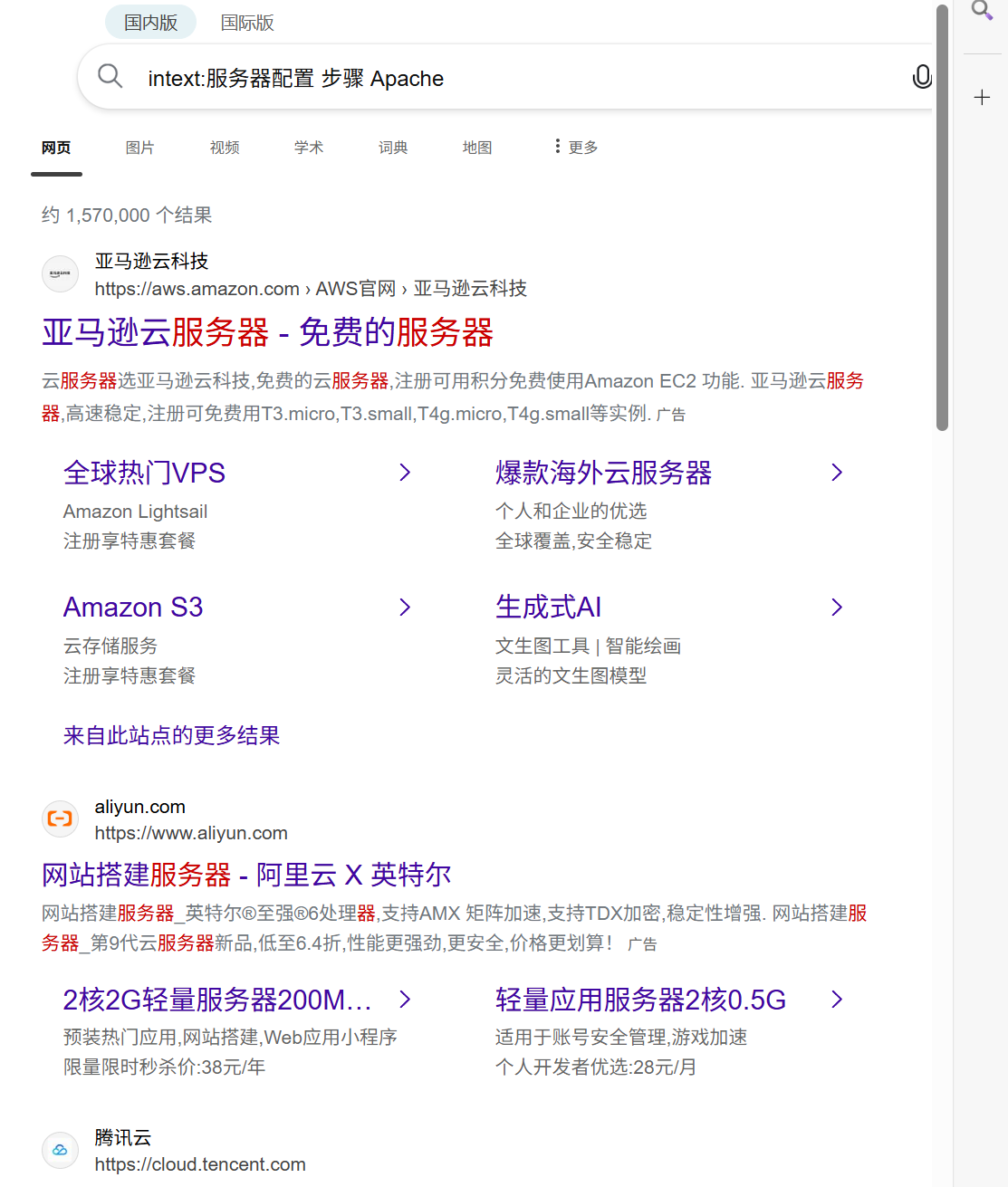Image resolution: width=1008 pixels, height=1187 pixels.
Task: Open 网站搭建服务器 - 阿里云 X 英特尔 result
Action: pyautogui.click(x=246, y=875)
